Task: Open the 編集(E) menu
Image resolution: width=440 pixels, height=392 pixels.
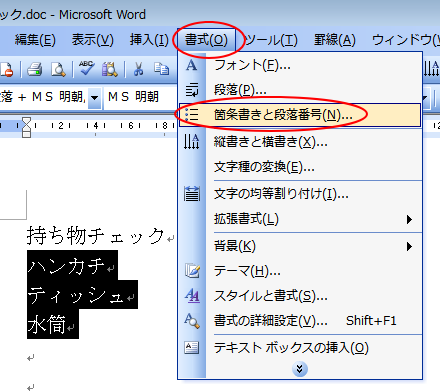Action: click(35, 40)
